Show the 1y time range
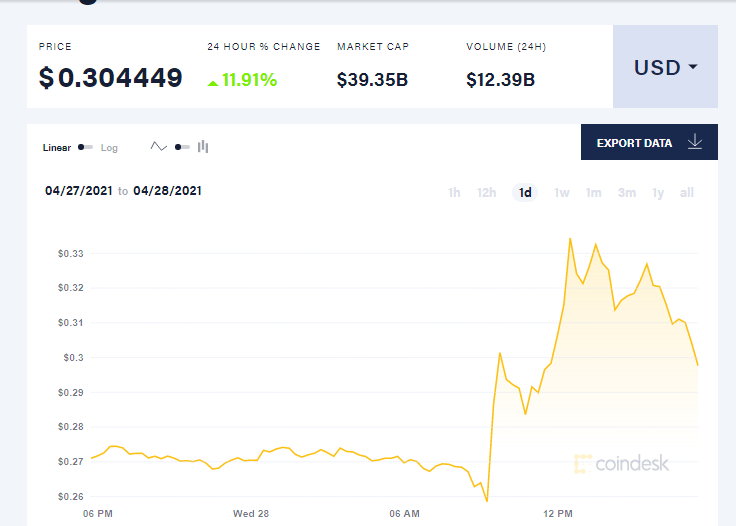The height and width of the screenshot is (526, 736). [658, 192]
